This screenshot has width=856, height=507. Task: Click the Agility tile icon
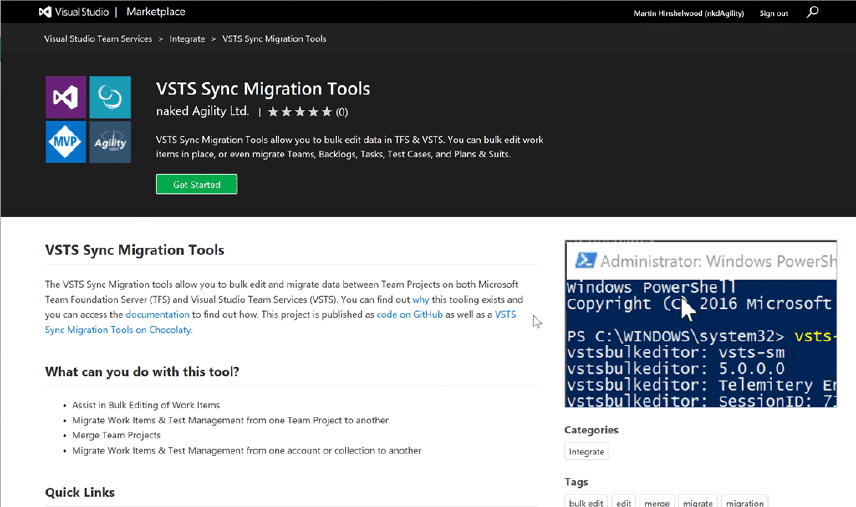110,142
